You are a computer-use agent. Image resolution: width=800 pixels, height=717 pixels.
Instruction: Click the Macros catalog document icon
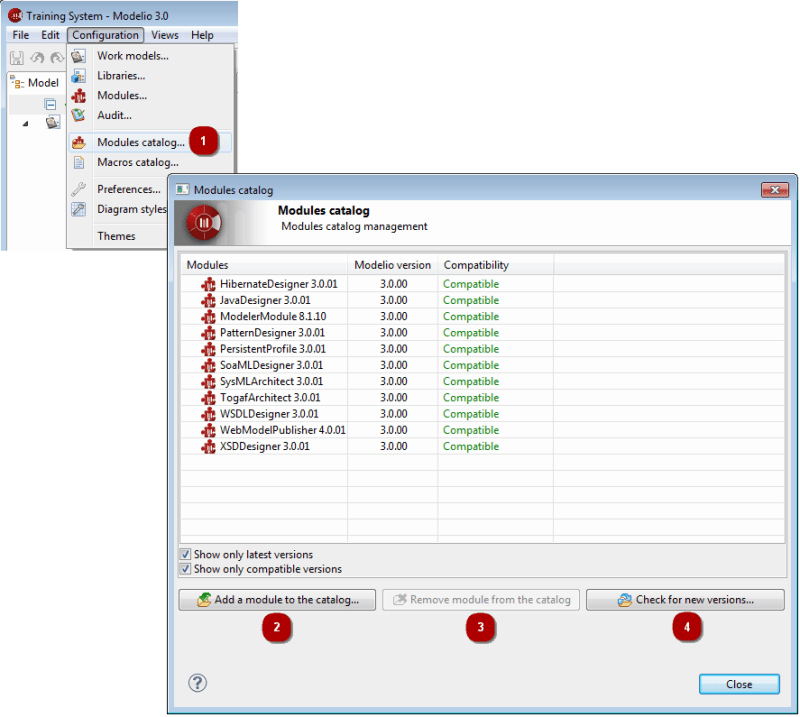point(79,162)
